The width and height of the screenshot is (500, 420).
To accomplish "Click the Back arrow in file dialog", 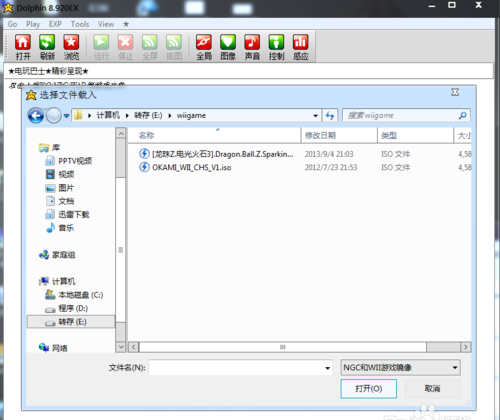I will [36, 116].
